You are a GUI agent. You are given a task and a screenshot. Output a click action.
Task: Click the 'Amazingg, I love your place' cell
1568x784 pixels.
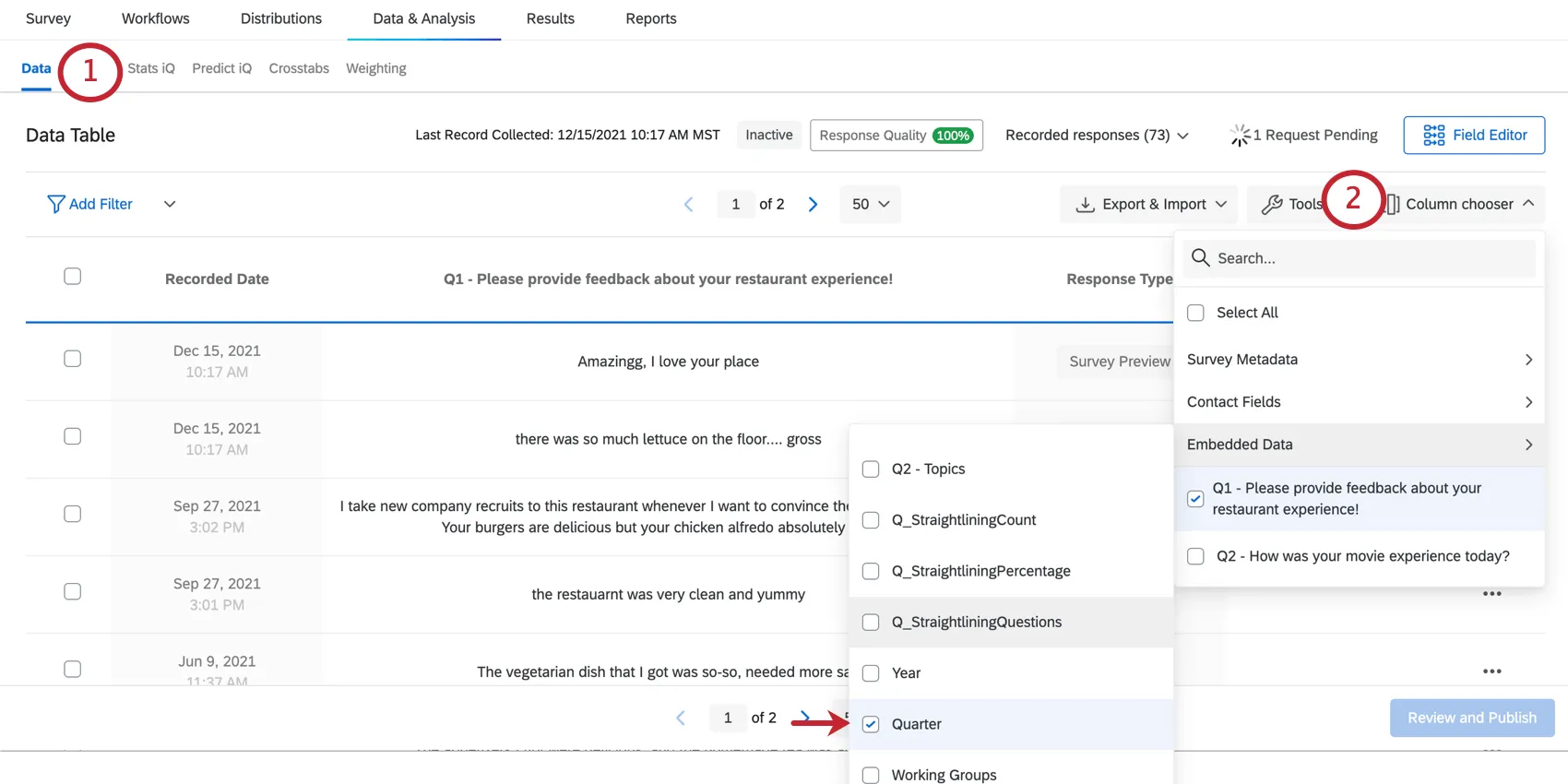pos(669,362)
